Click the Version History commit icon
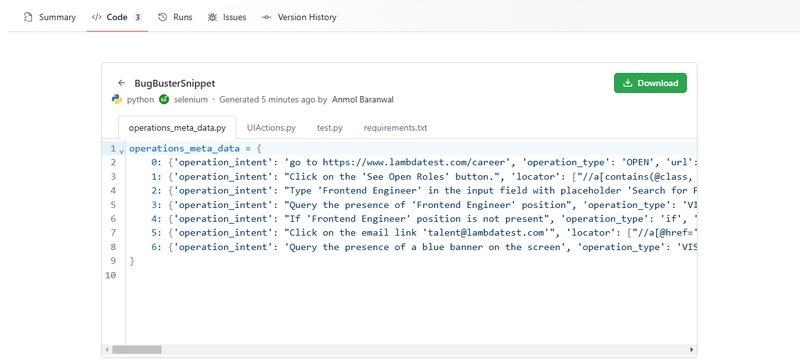 pyautogui.click(x=266, y=17)
